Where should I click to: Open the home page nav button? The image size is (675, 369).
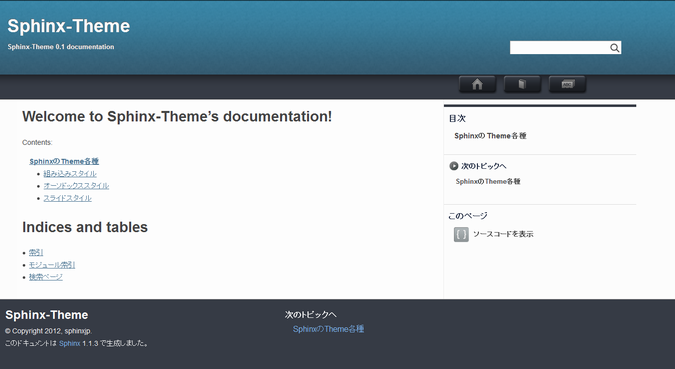477,84
